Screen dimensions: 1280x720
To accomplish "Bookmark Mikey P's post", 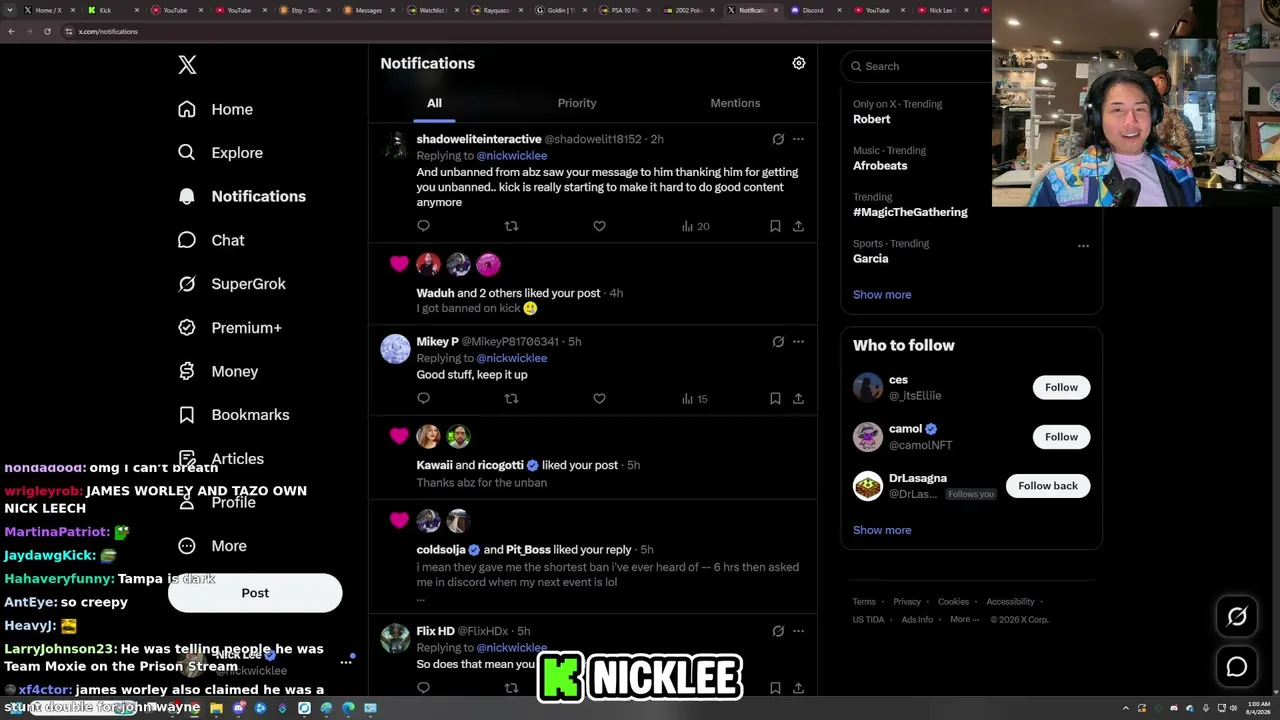I will point(775,398).
